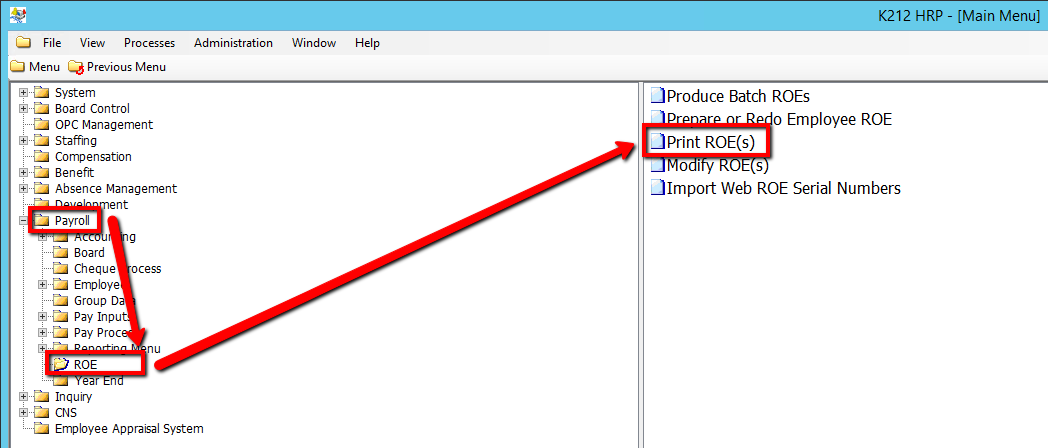
Task: Expand the CNS tree node
Action: (24, 413)
